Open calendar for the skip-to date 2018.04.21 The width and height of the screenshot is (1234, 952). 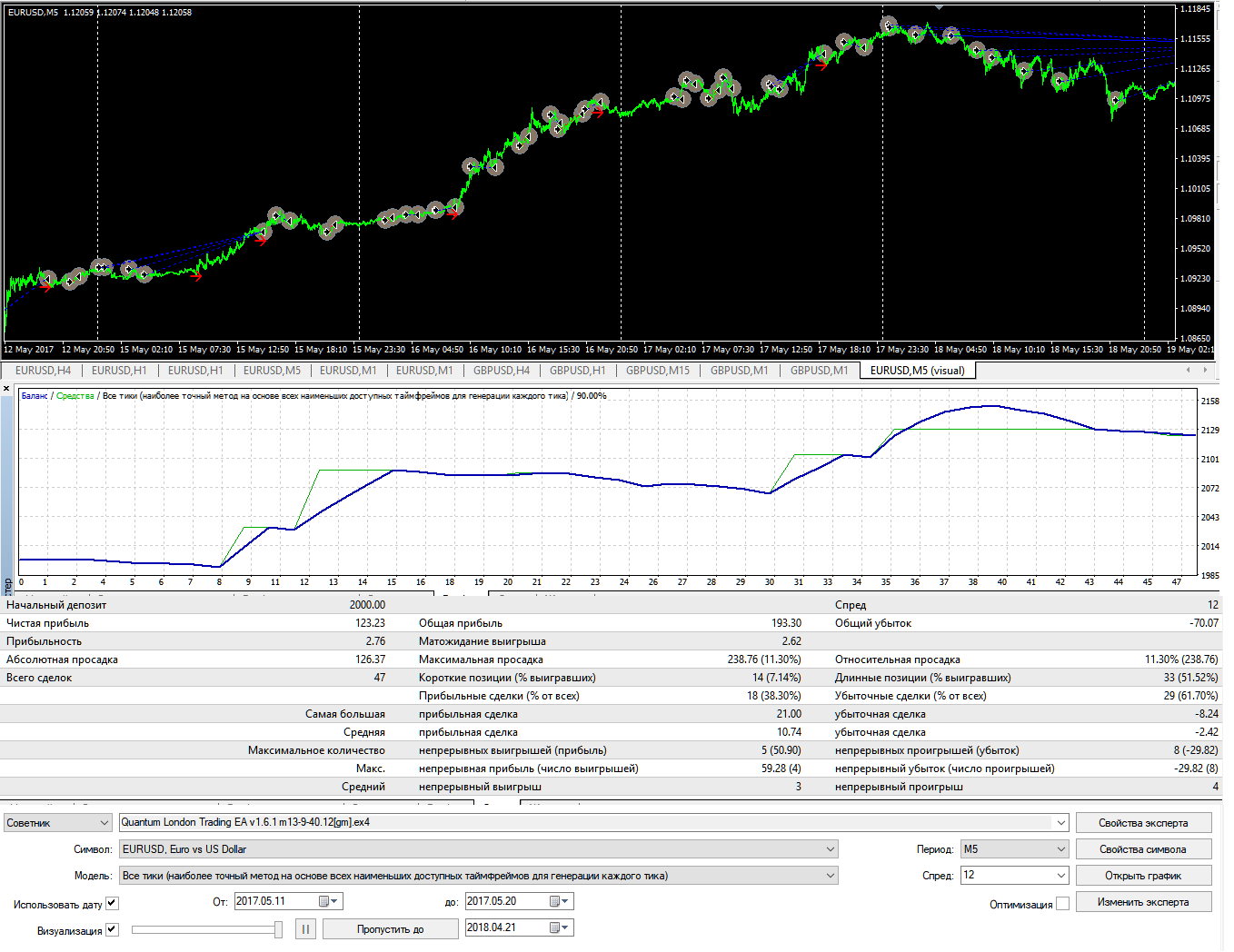click(559, 927)
